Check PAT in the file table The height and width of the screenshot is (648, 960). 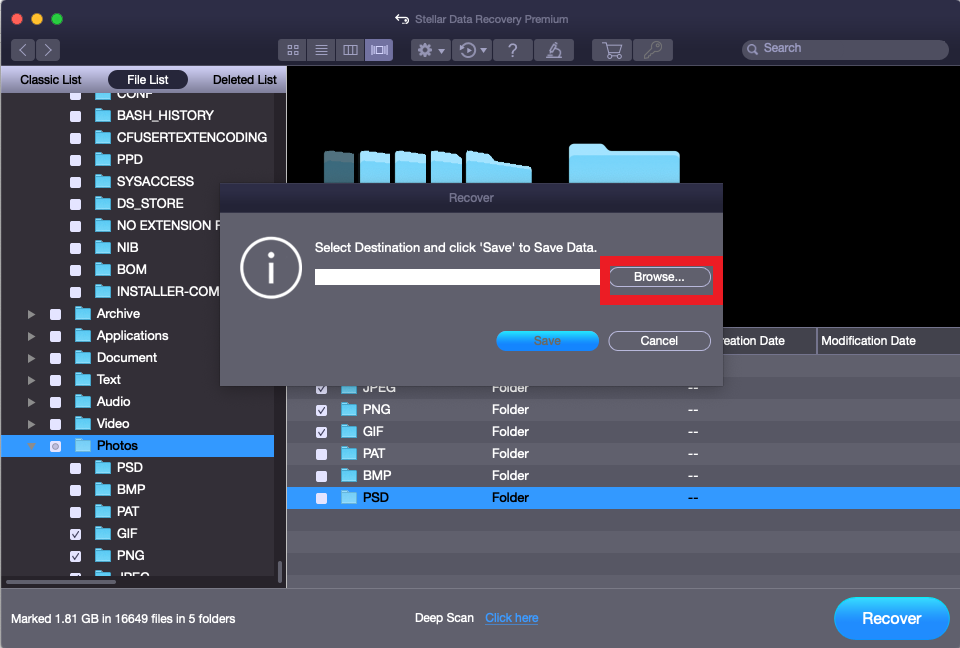tap(321, 454)
